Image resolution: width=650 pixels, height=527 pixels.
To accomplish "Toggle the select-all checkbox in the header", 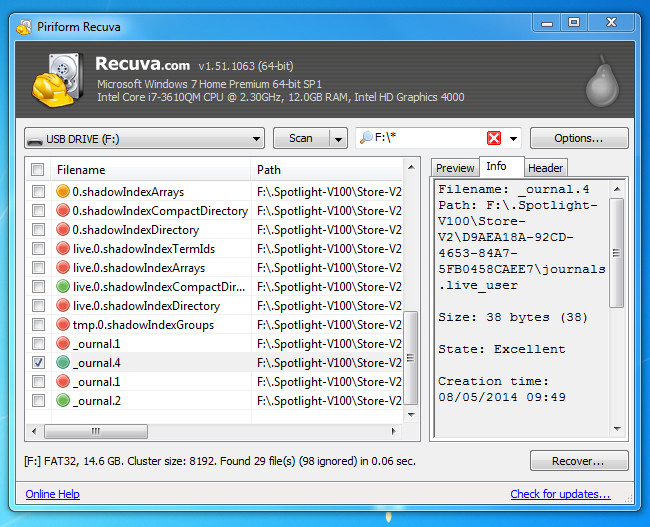I will (38, 170).
